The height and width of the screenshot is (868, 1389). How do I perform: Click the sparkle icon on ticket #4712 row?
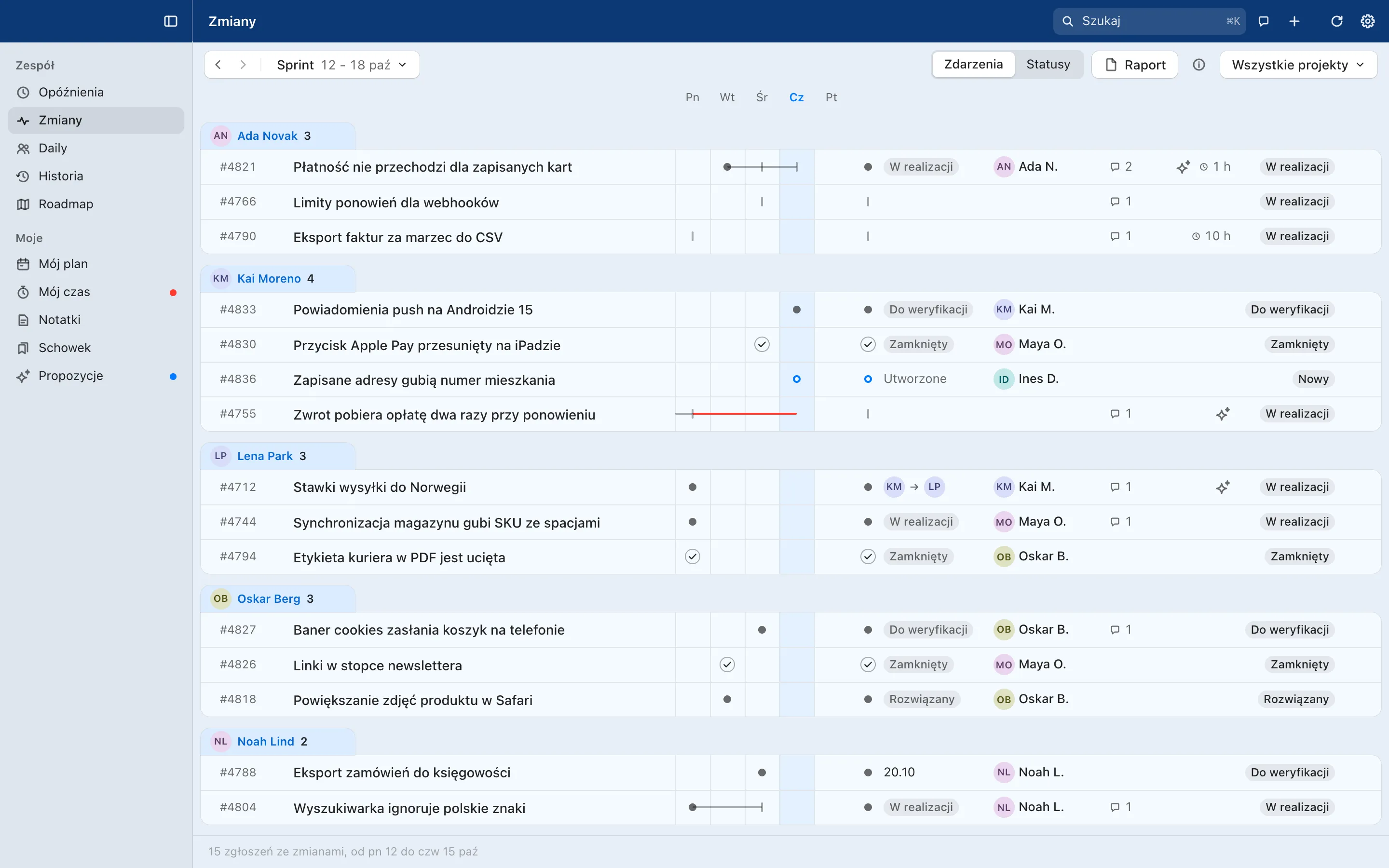(1223, 487)
